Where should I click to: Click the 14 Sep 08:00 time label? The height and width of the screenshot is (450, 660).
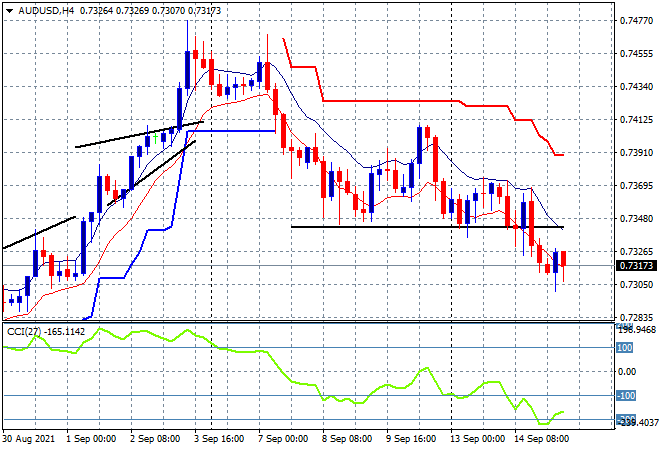pyautogui.click(x=541, y=439)
